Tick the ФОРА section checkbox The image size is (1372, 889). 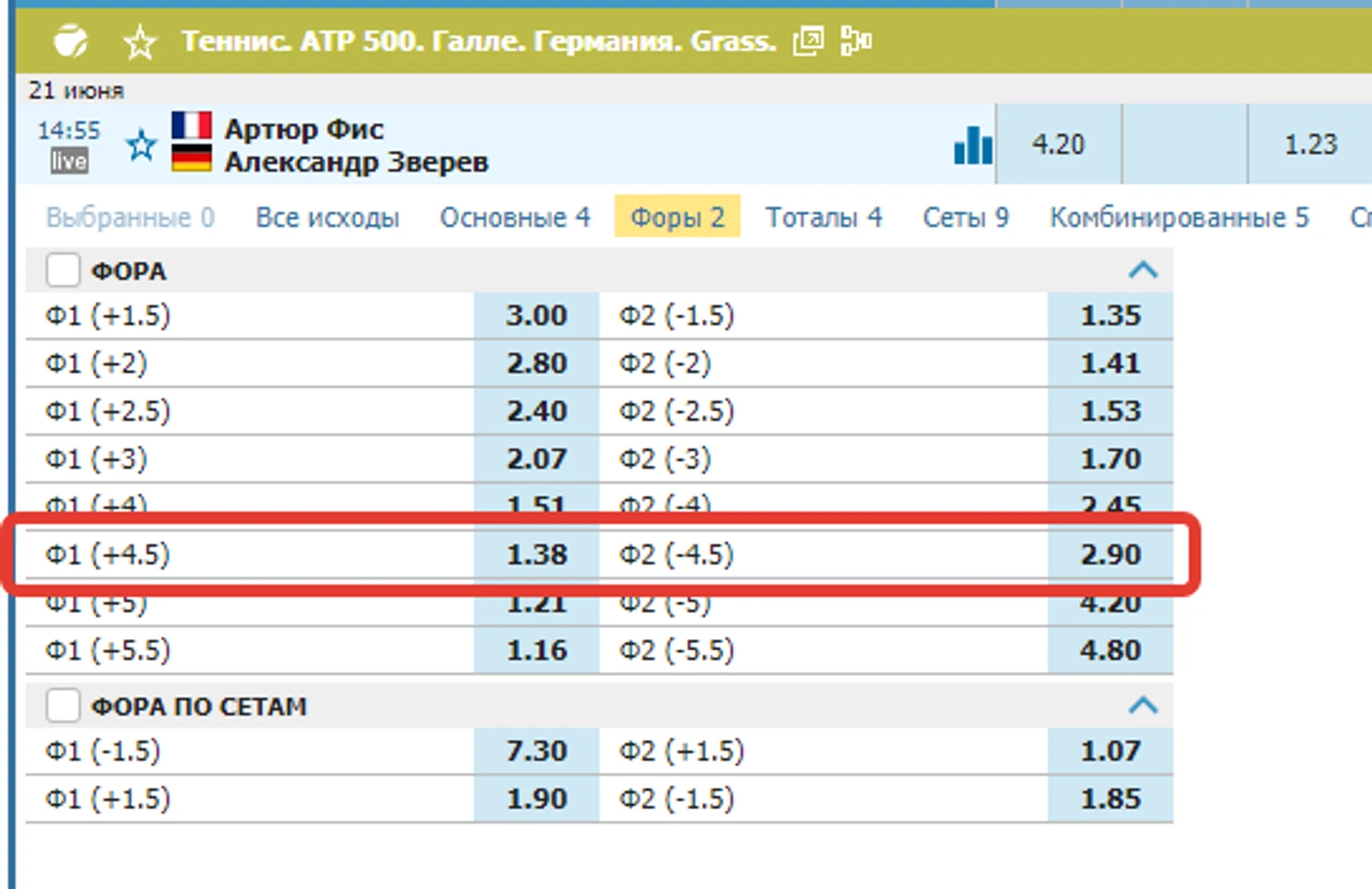(63, 271)
